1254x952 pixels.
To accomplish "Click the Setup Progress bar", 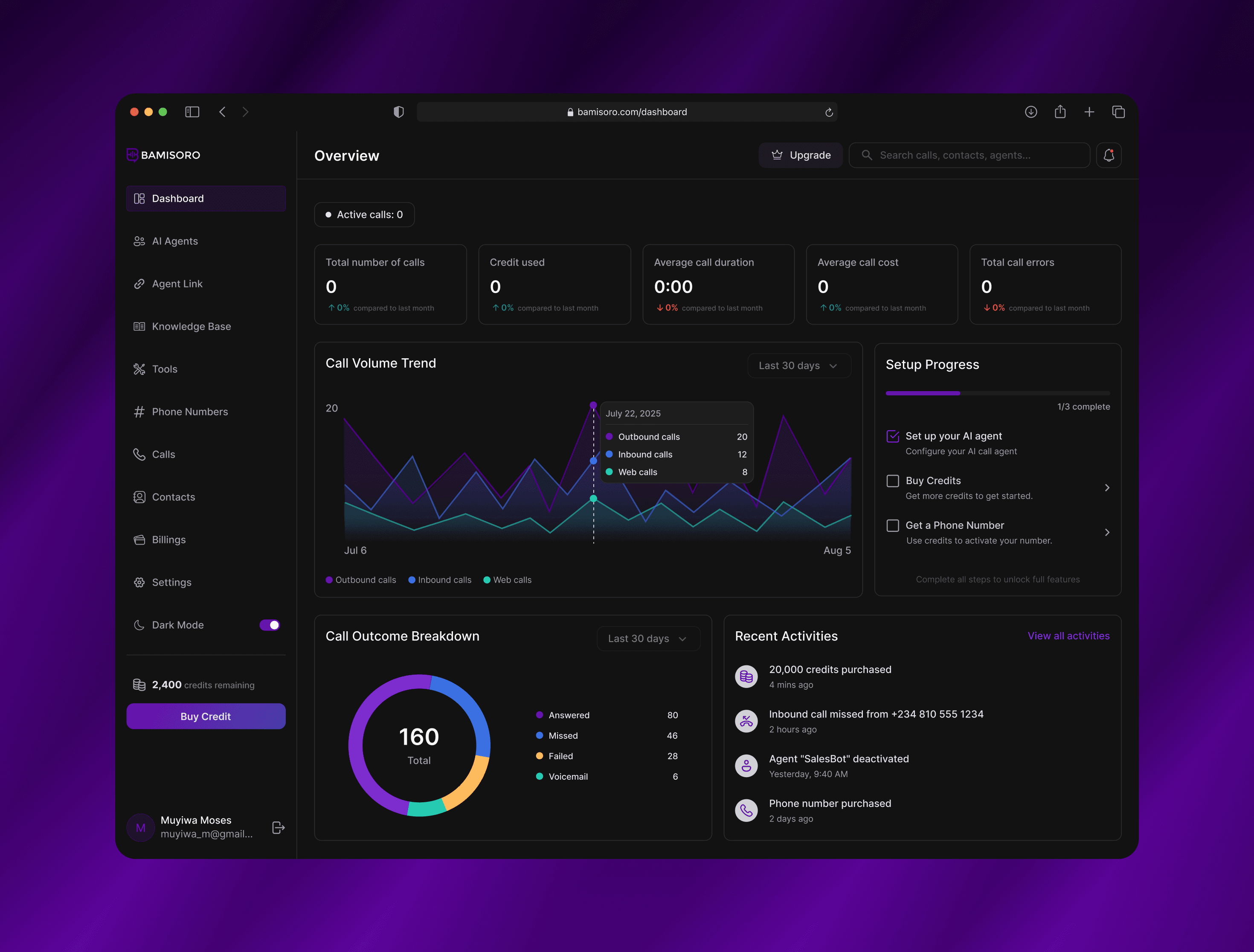I will (x=997, y=393).
